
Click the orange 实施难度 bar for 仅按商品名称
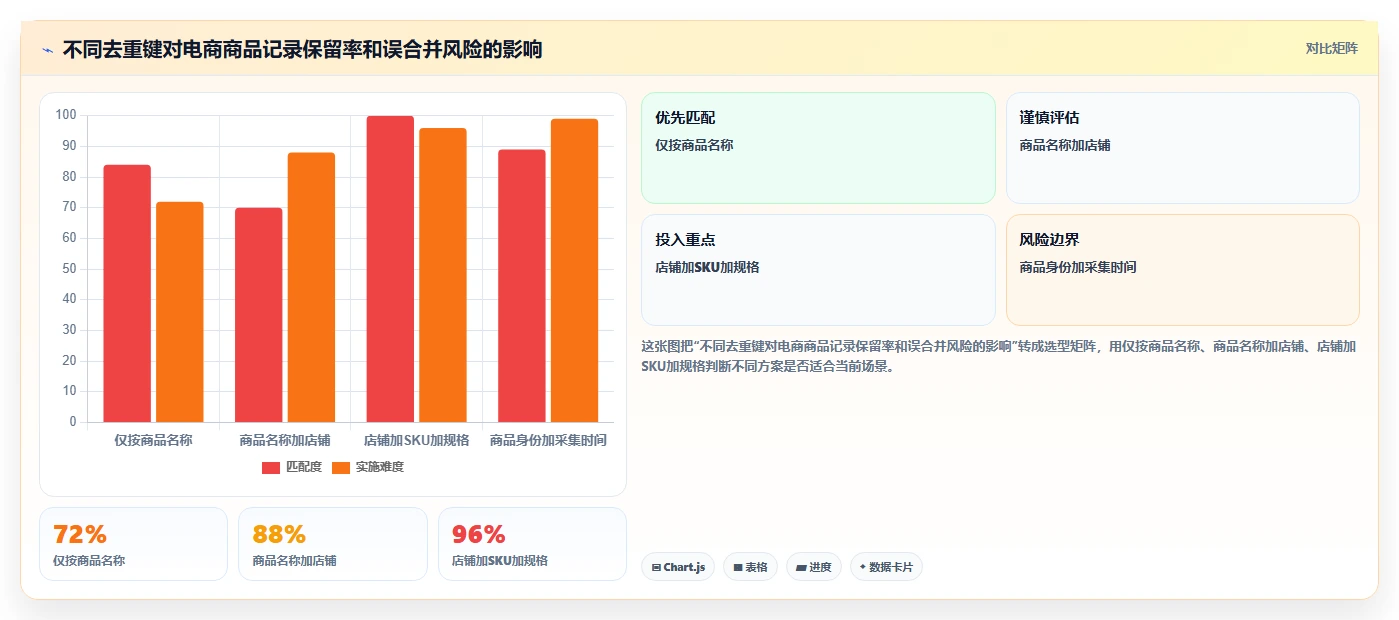(x=180, y=312)
